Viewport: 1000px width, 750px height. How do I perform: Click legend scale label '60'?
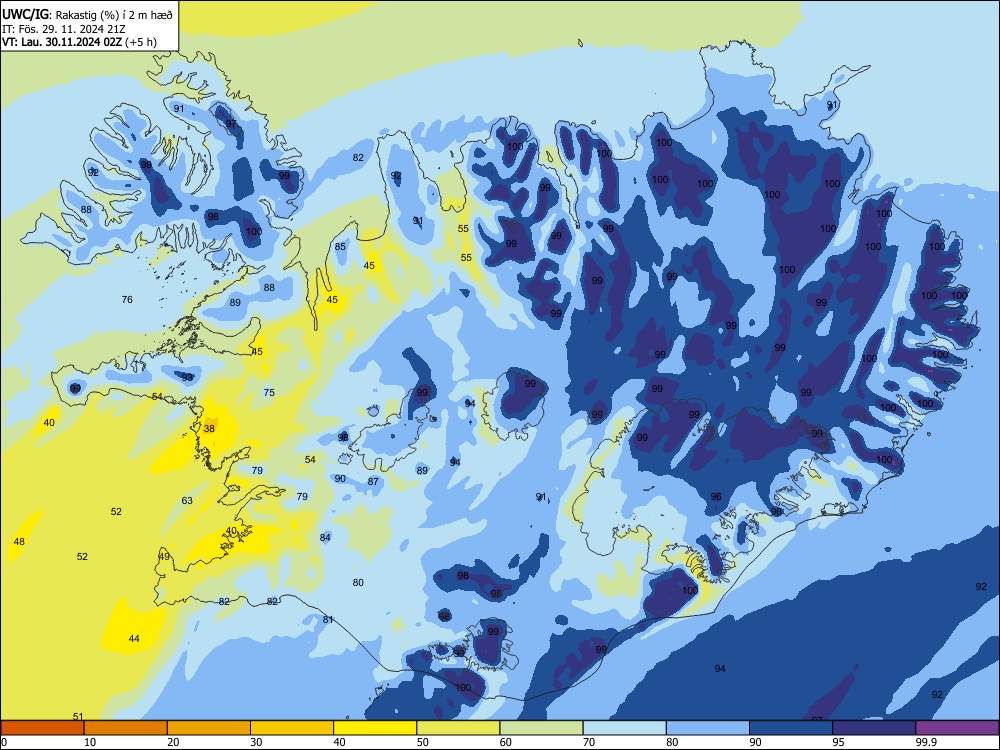pos(506,742)
